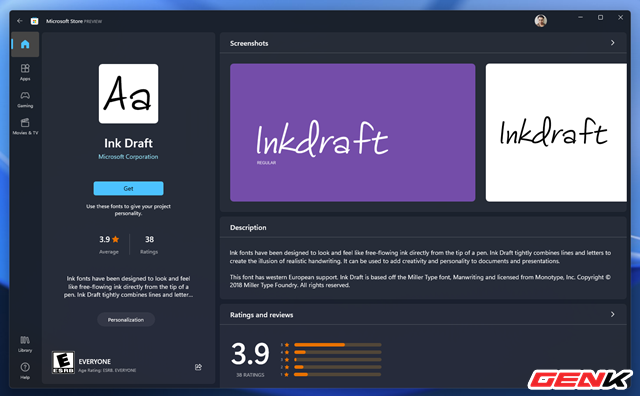
Task: Click the EVERYONE age rating text
Action: point(94,362)
